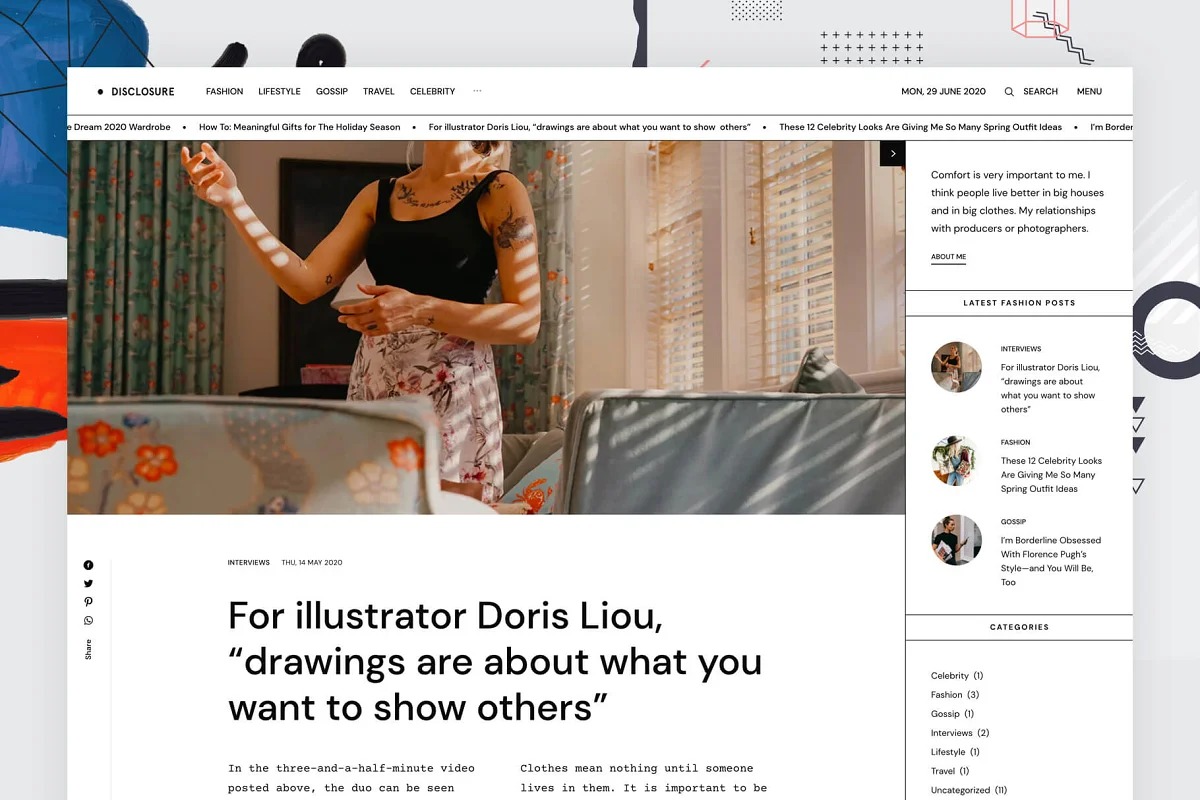The width and height of the screenshot is (1200, 800).
Task: Open the Florence Pugh post thumbnail
Action: point(956,540)
